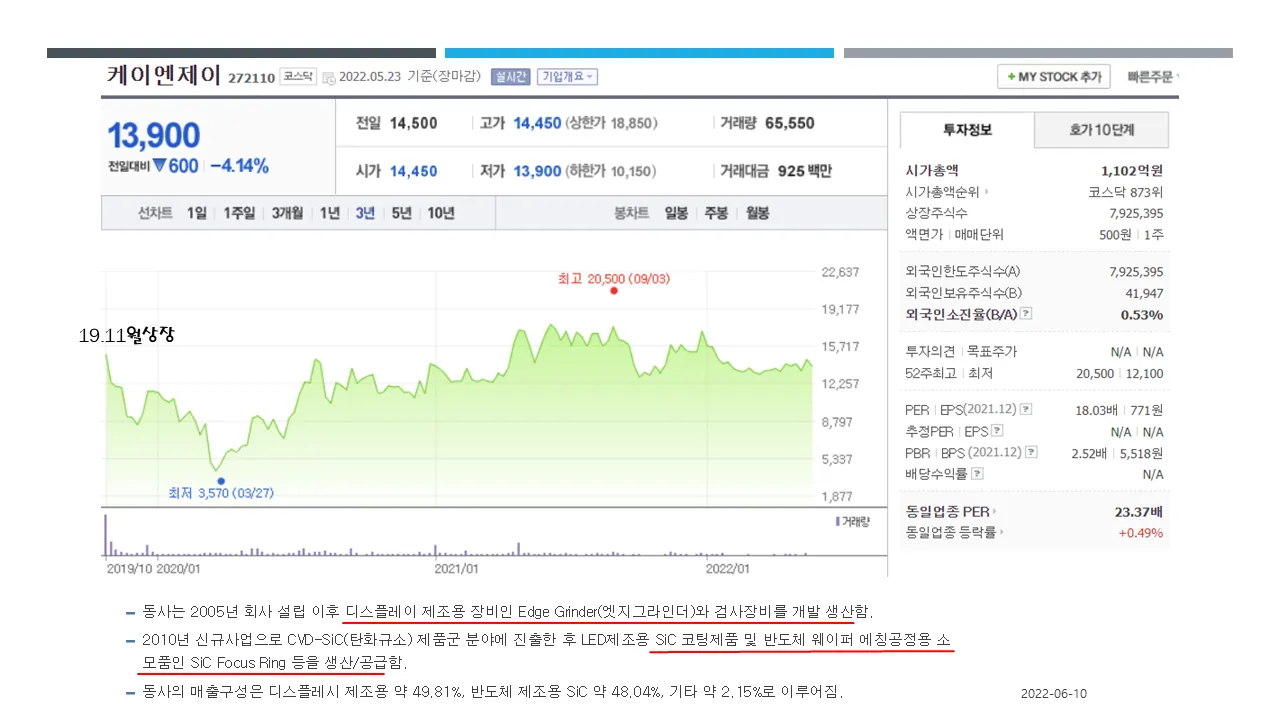This screenshot has height=720, width=1280.
Task: Click the calendar icon beside the 2022.05.23 date
Action: 327,78
